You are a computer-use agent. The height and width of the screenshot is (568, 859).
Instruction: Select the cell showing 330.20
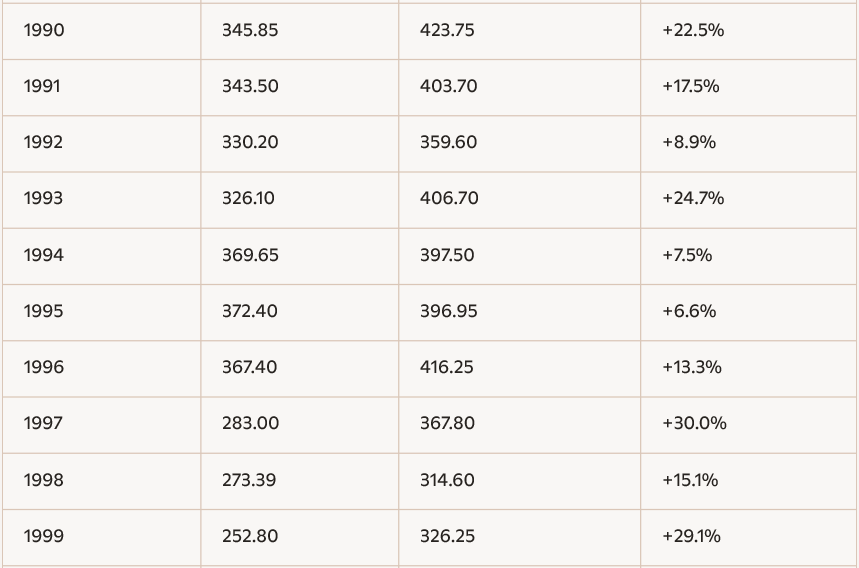coord(250,142)
